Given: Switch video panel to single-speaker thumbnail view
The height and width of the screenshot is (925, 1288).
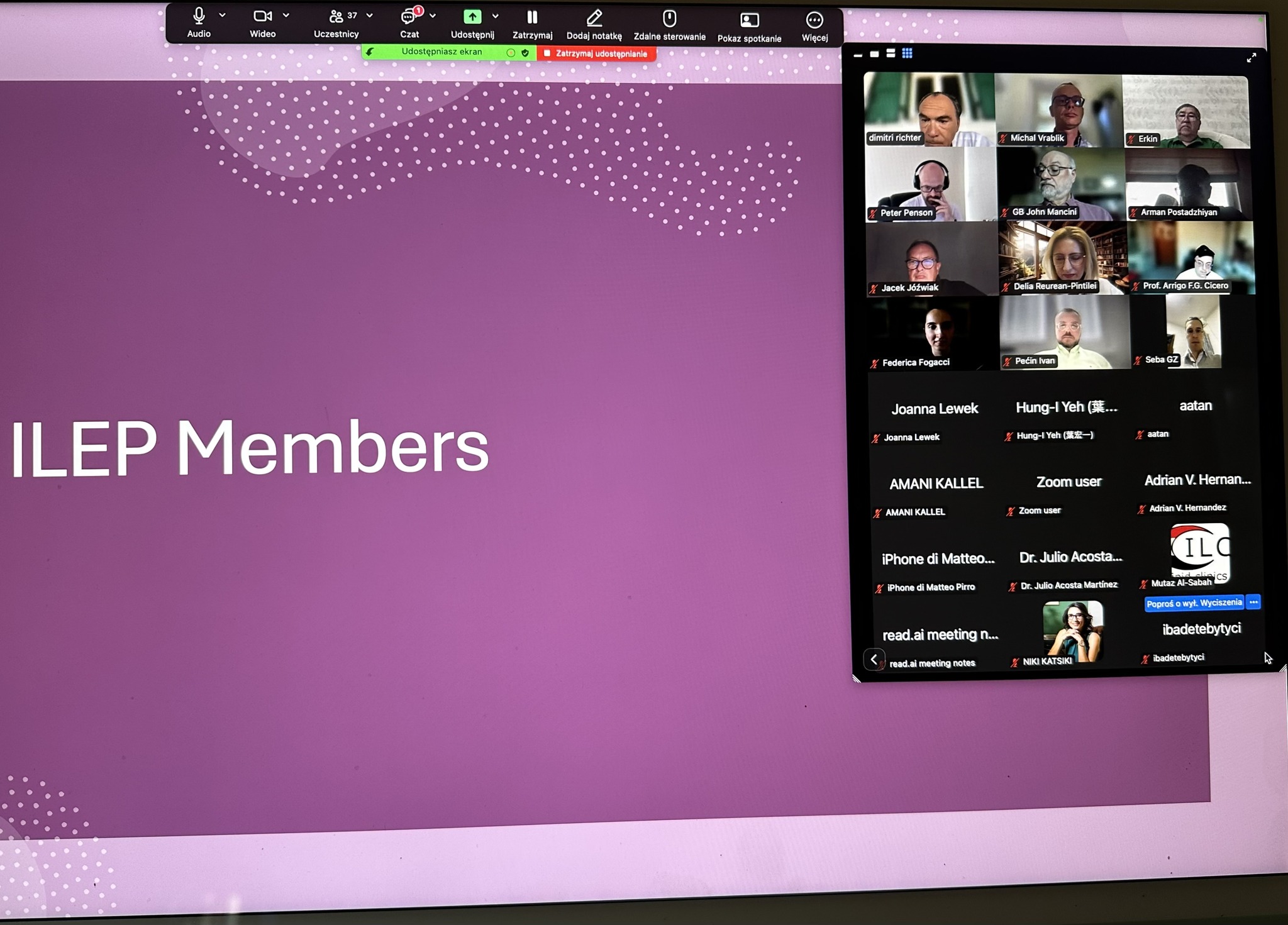Looking at the screenshot, I should point(874,54).
